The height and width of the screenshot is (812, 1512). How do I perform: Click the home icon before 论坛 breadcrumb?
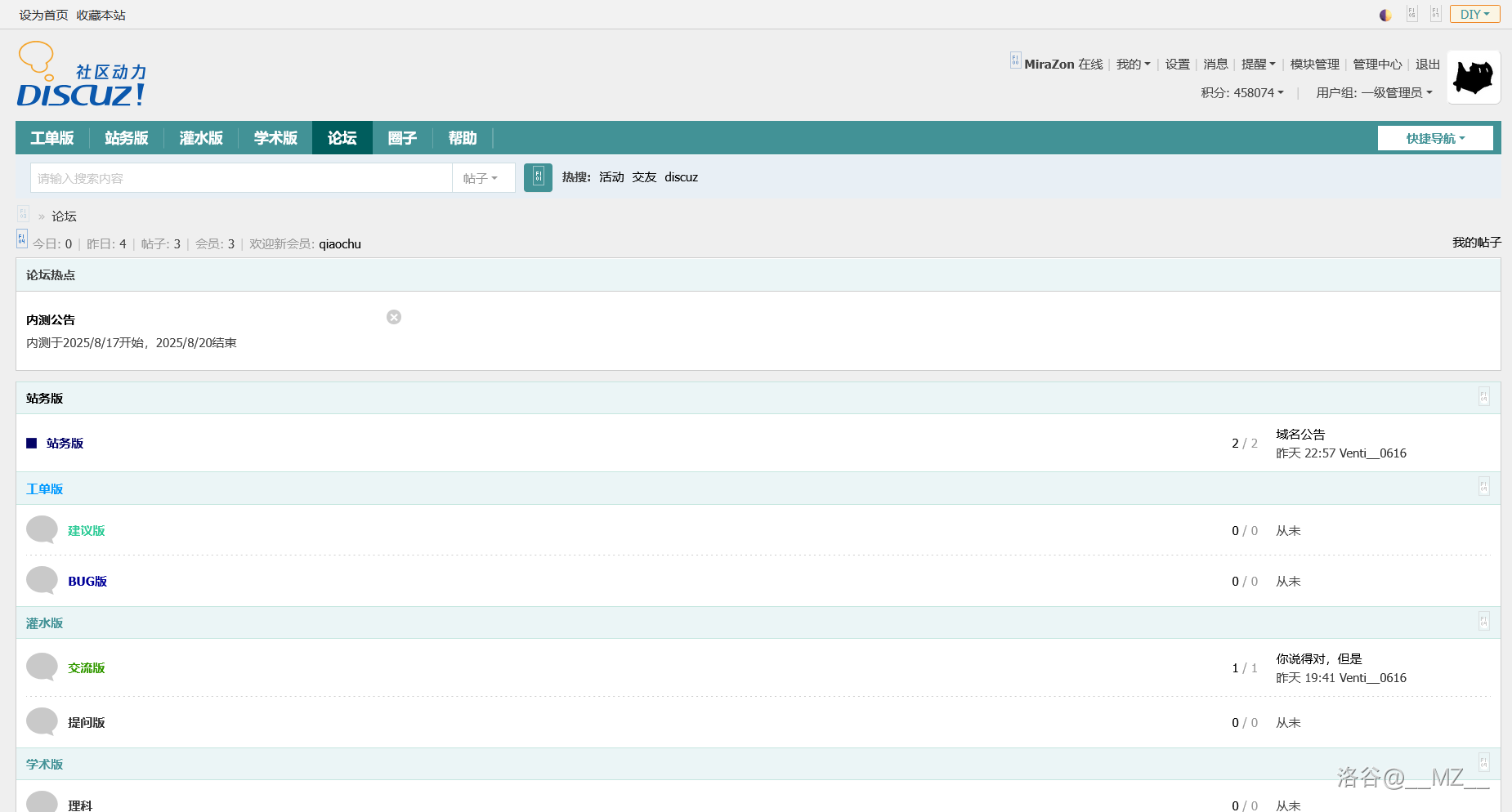(23, 215)
